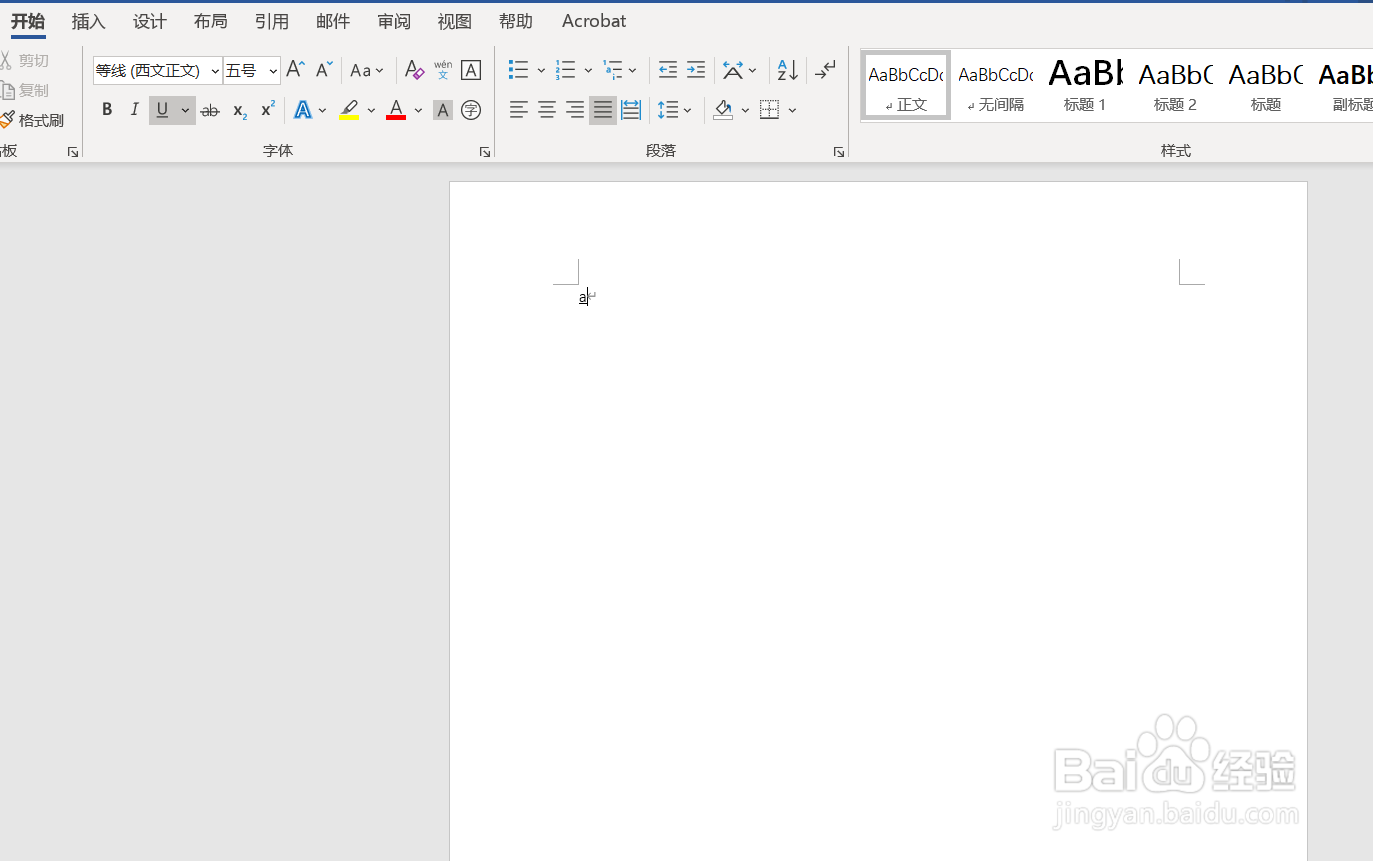Open the font name combo box

click(158, 70)
